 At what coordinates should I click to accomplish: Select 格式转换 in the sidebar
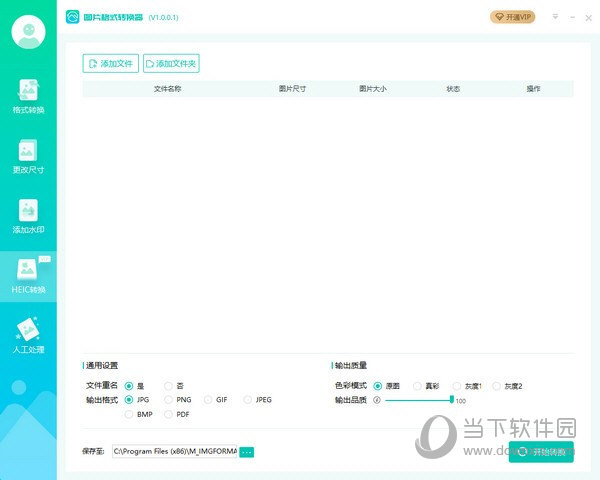pos(28,96)
